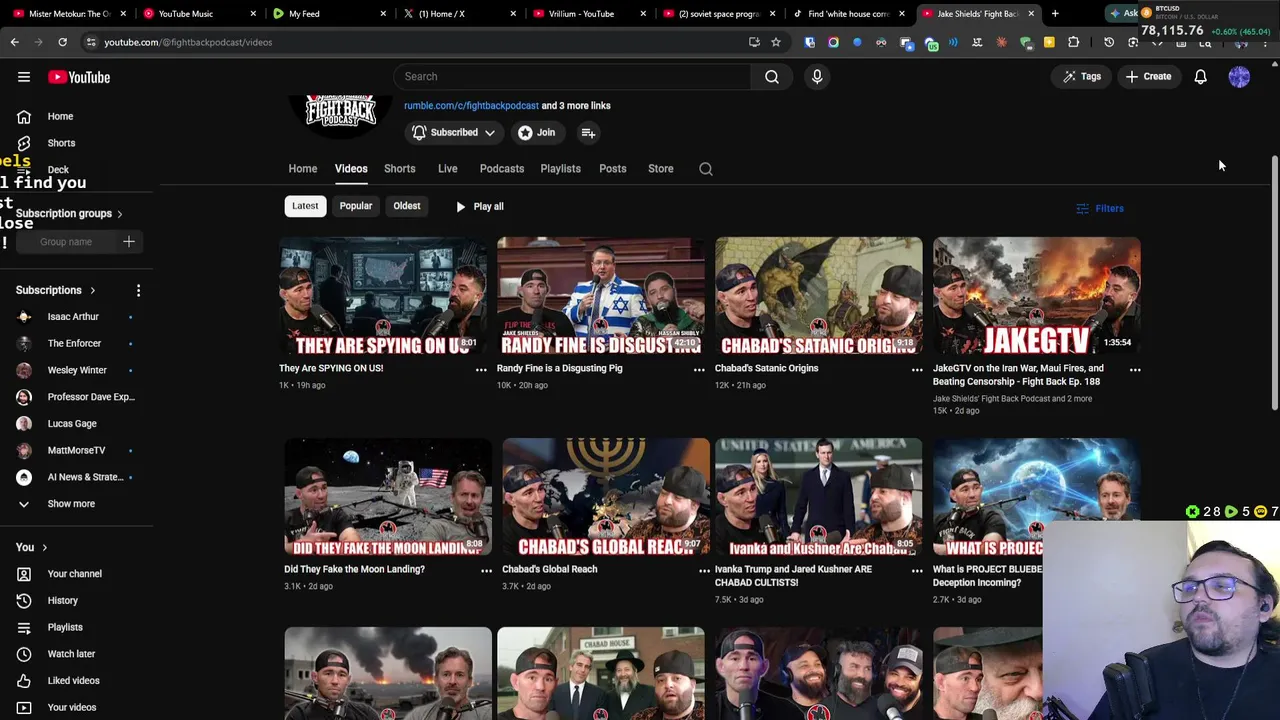Click the page vertical scrollbar
The height and width of the screenshot is (720, 1280).
[x=1274, y=282]
